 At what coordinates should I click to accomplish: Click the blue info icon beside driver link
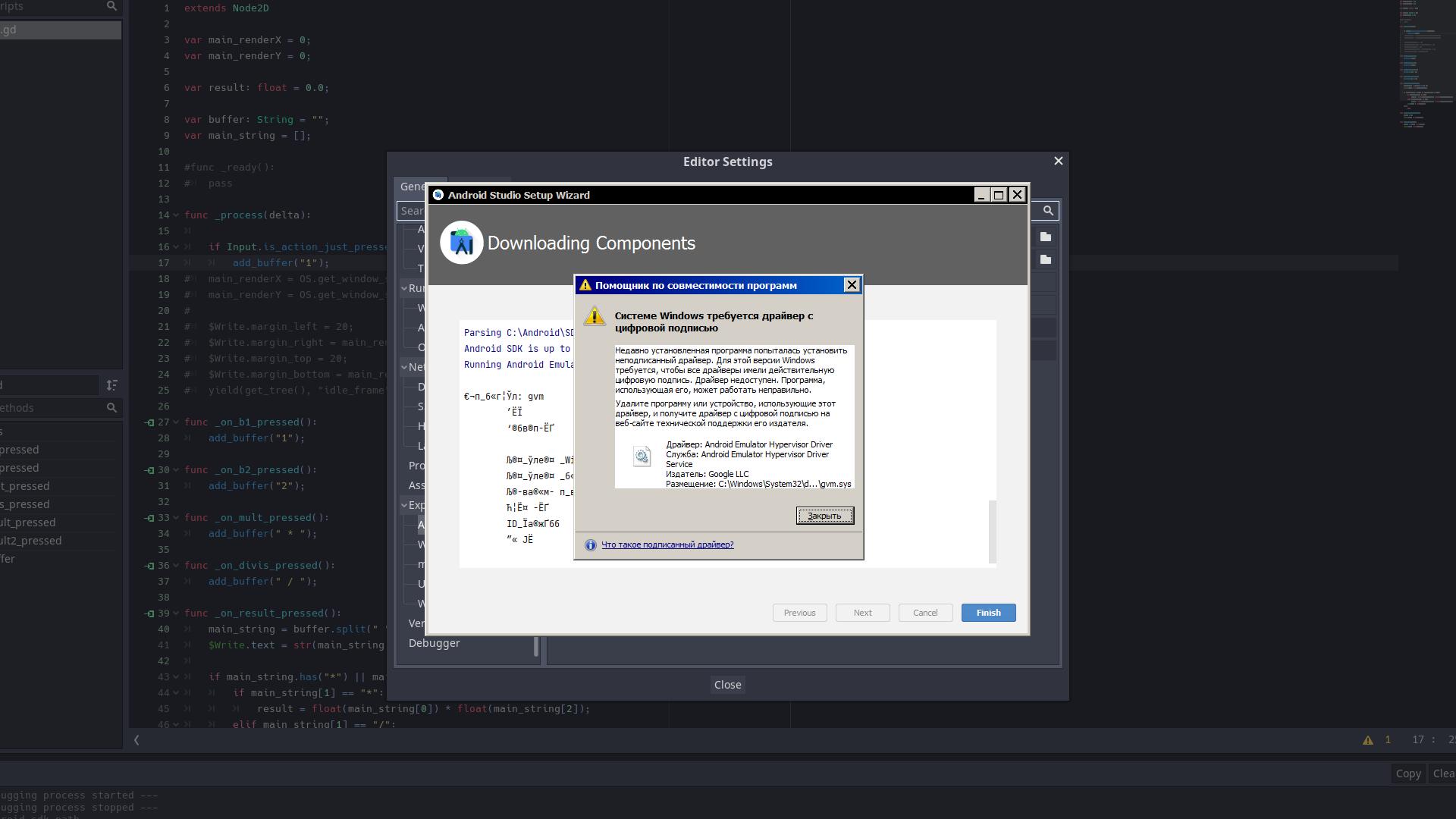591,545
